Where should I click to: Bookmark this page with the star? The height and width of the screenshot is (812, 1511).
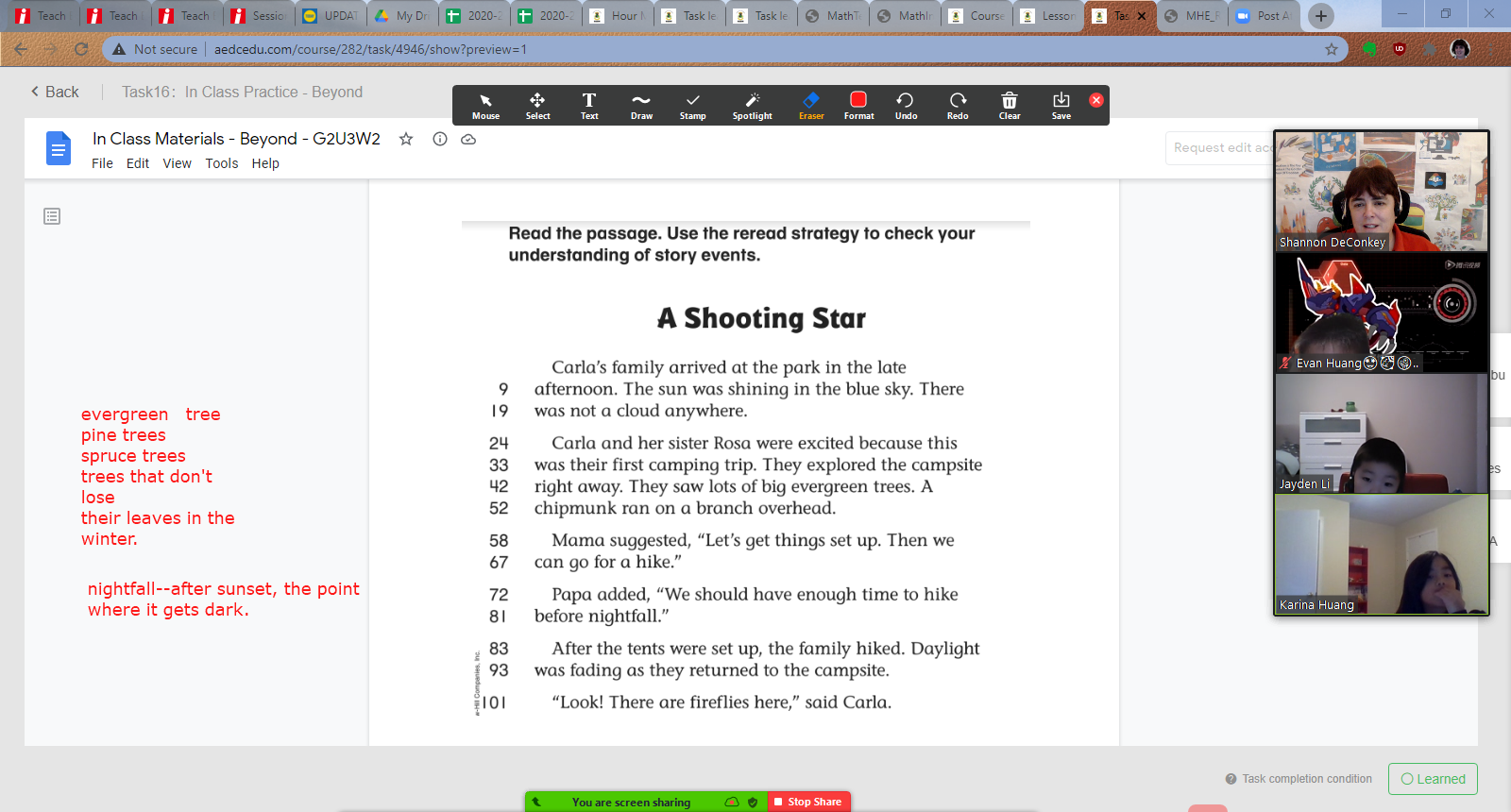click(x=1332, y=49)
